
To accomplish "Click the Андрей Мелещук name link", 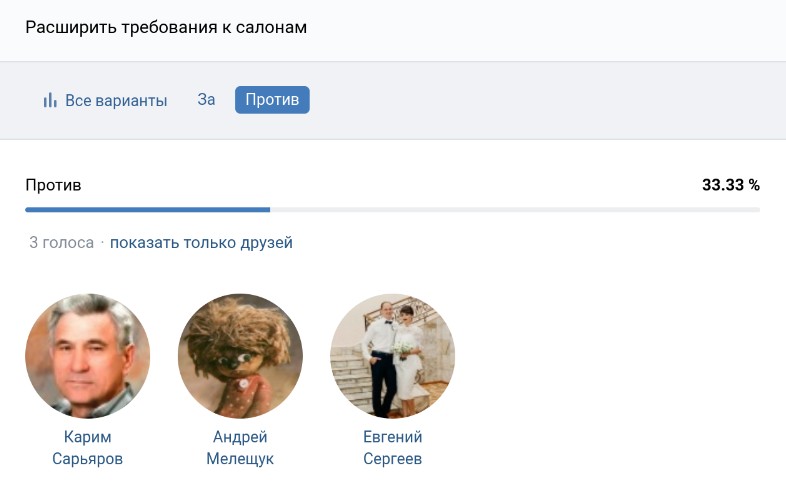I will pos(240,448).
